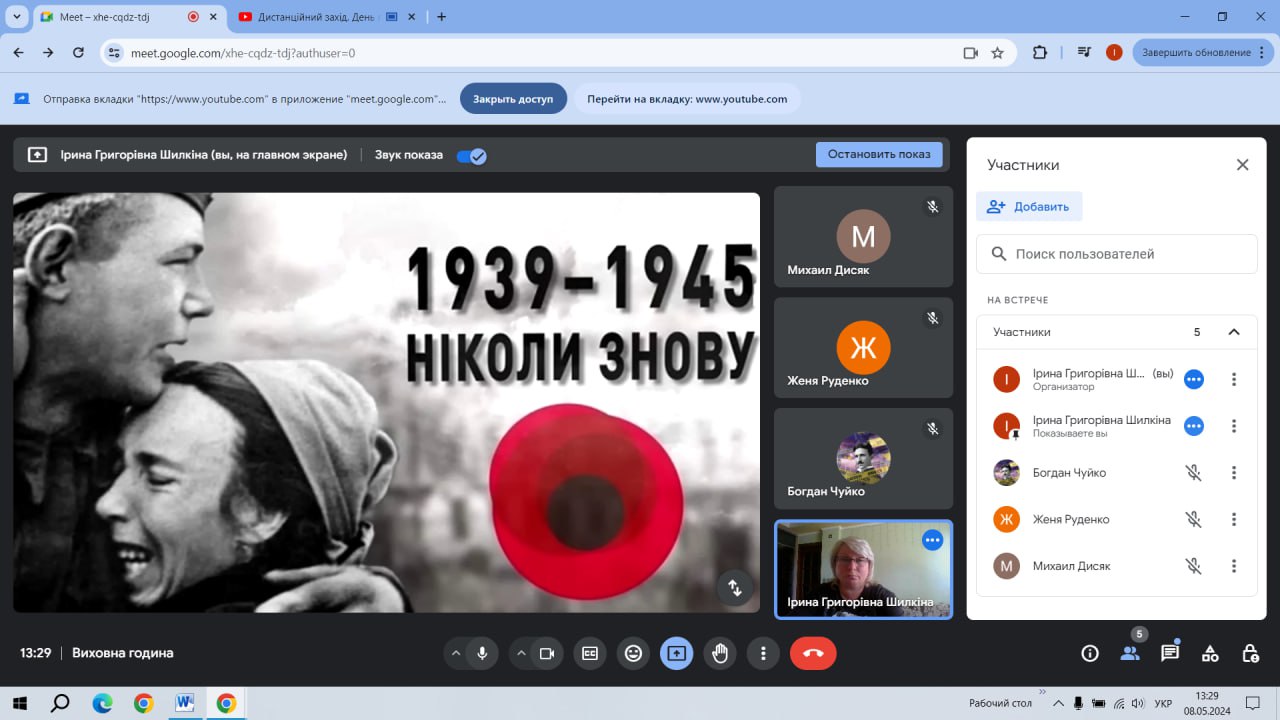This screenshot has width=1280, height=720.
Task: Toggle the Звук показа switch
Action: pyautogui.click(x=471, y=155)
